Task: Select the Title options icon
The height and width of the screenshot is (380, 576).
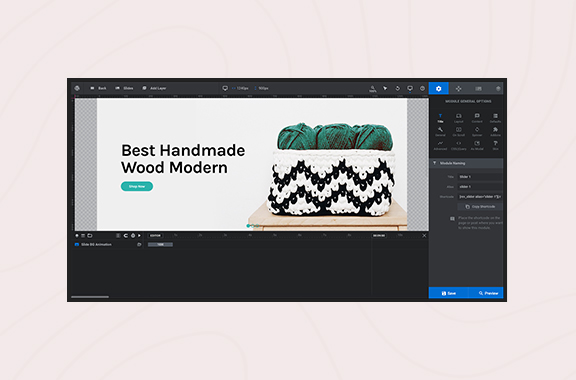Action: (x=440, y=118)
